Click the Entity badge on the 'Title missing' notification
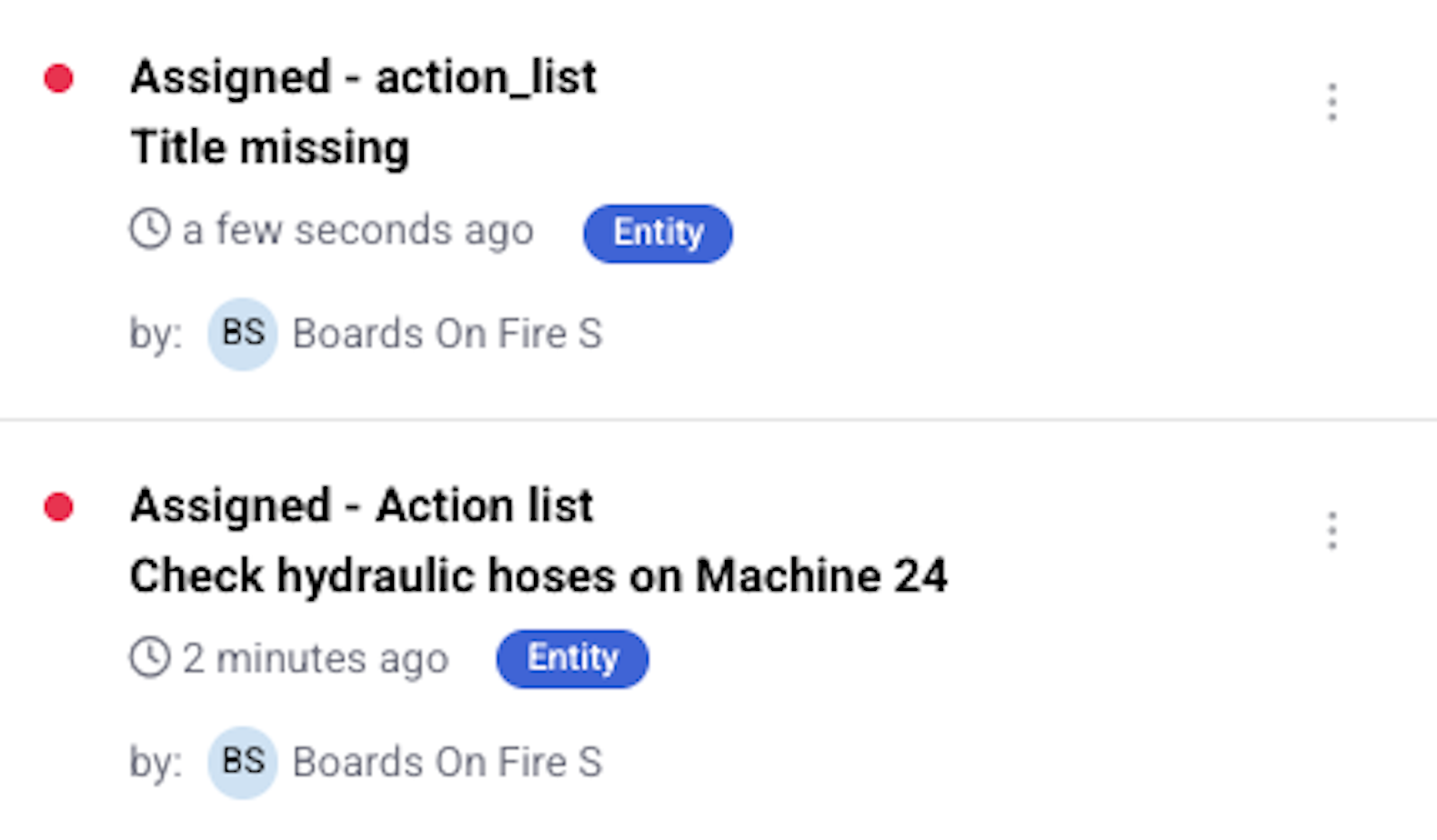This screenshot has height=840, width=1437. click(658, 233)
